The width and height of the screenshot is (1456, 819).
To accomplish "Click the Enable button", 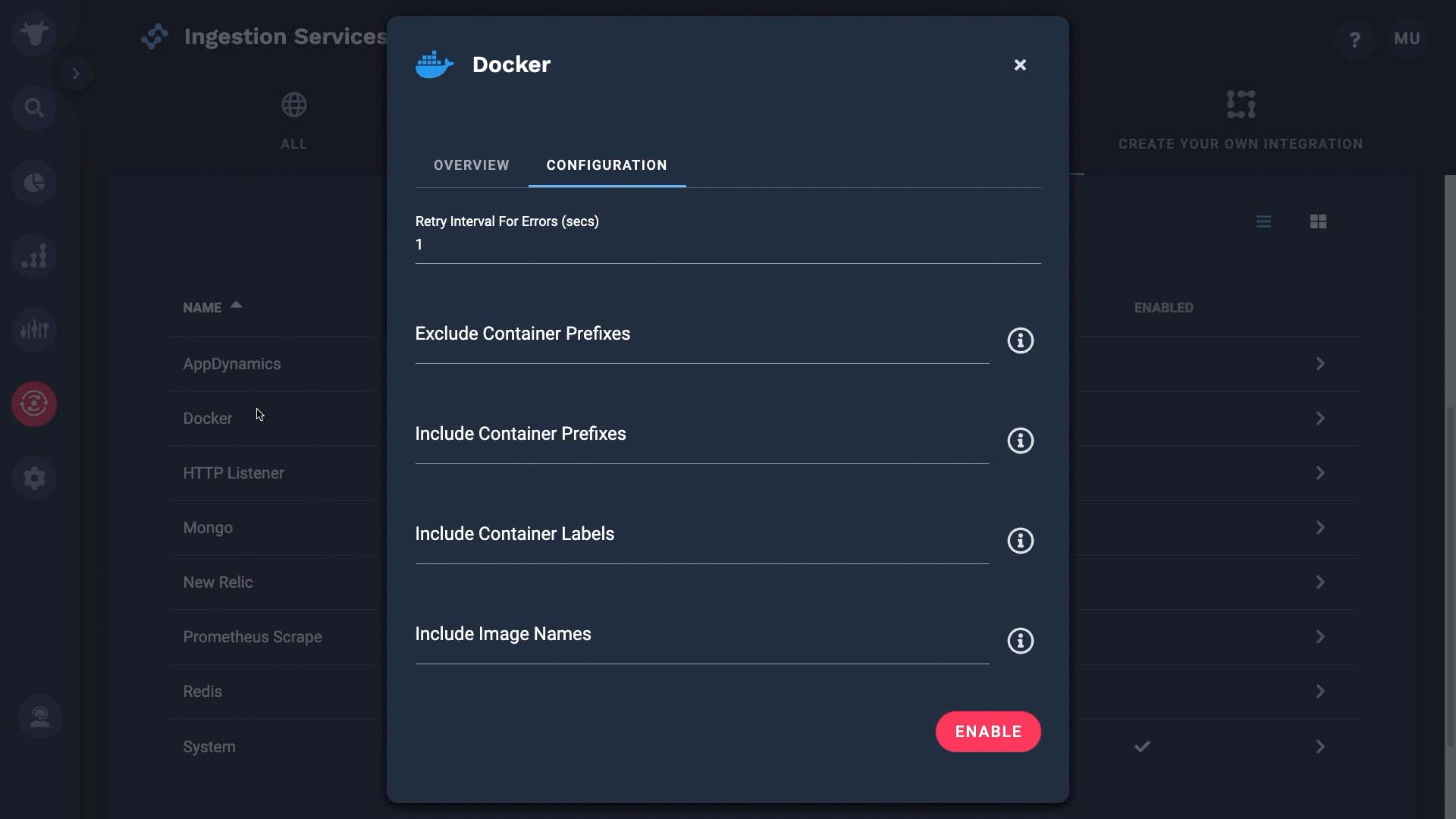I will point(988,732).
